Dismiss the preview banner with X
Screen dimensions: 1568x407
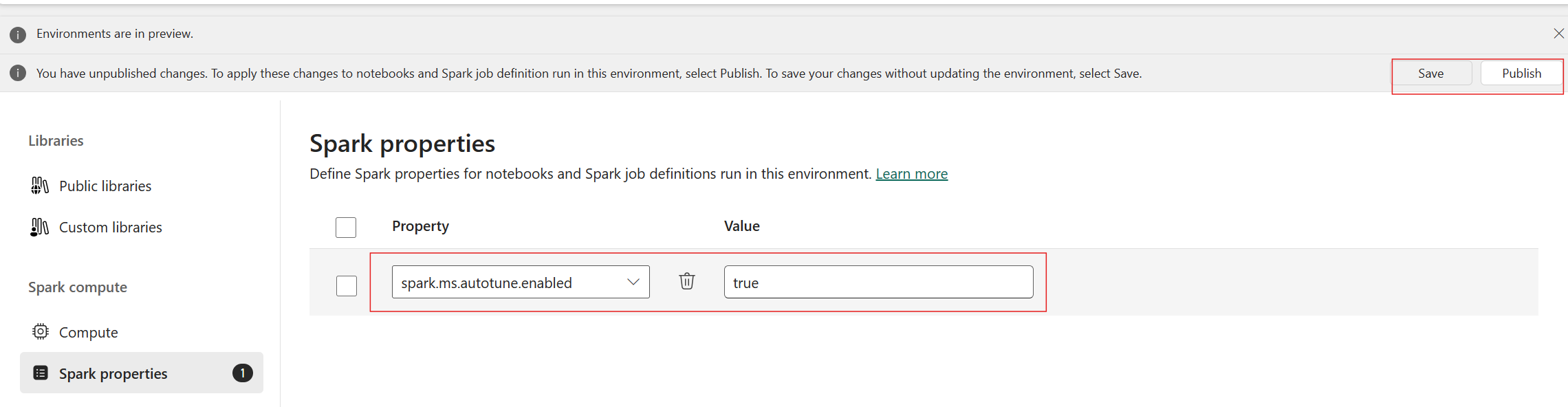click(x=1558, y=34)
